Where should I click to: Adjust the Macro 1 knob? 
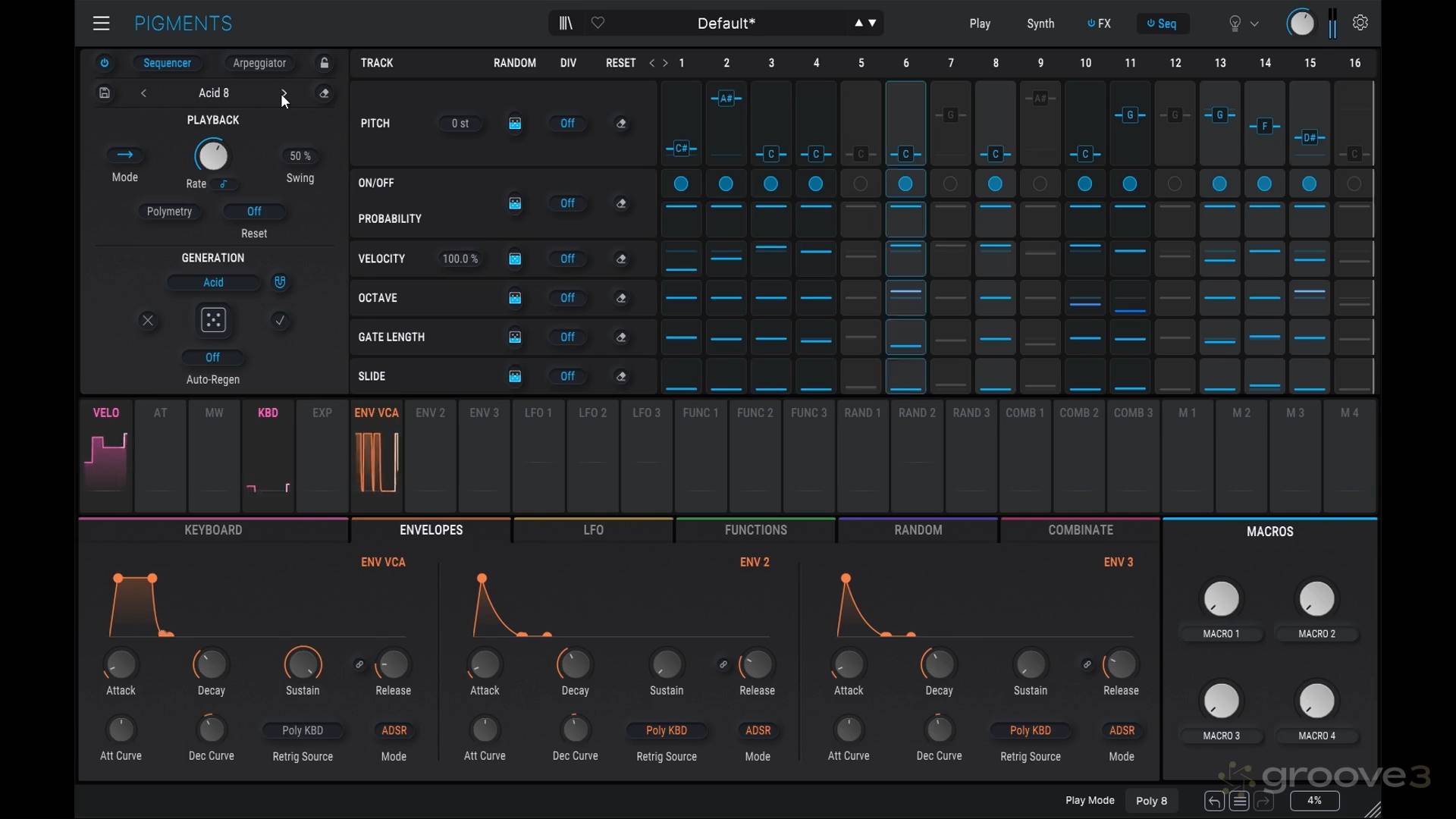pyautogui.click(x=1221, y=599)
